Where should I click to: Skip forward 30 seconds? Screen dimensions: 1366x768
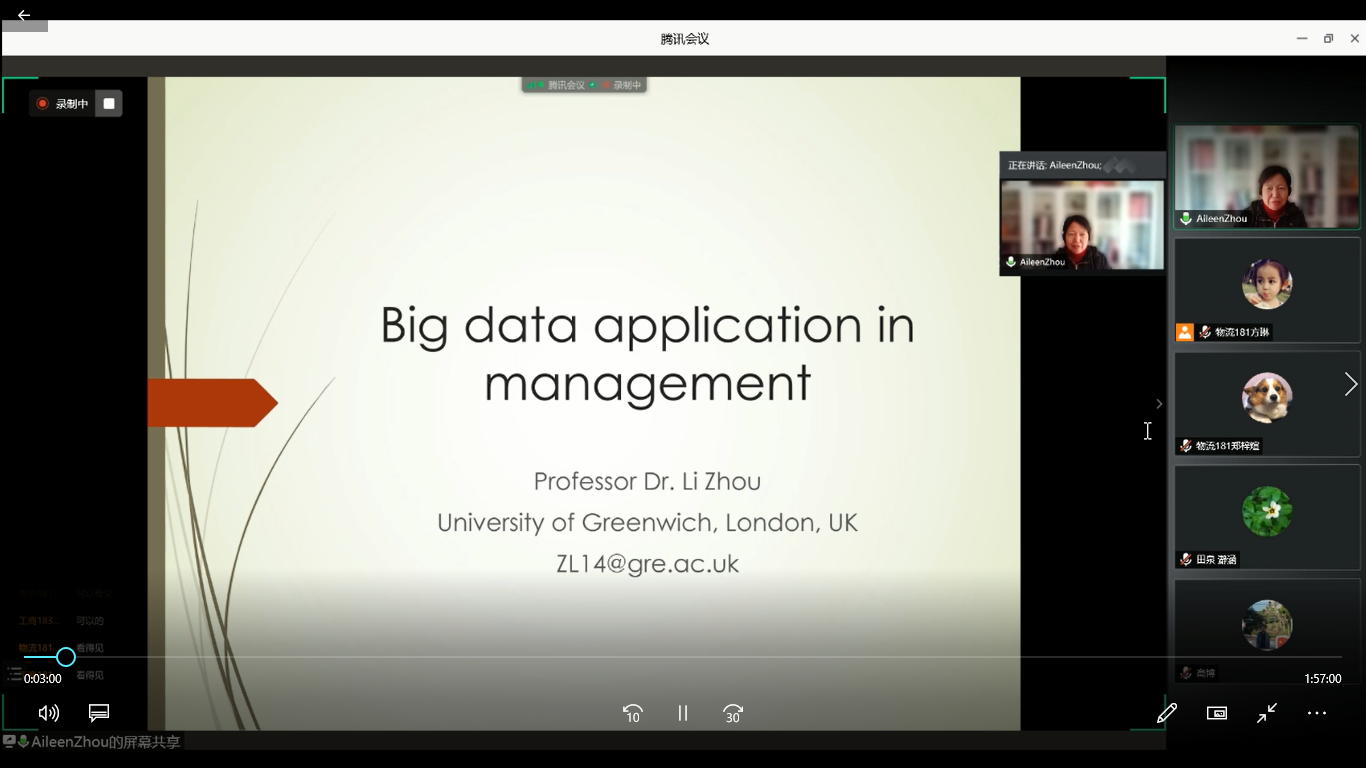click(733, 713)
